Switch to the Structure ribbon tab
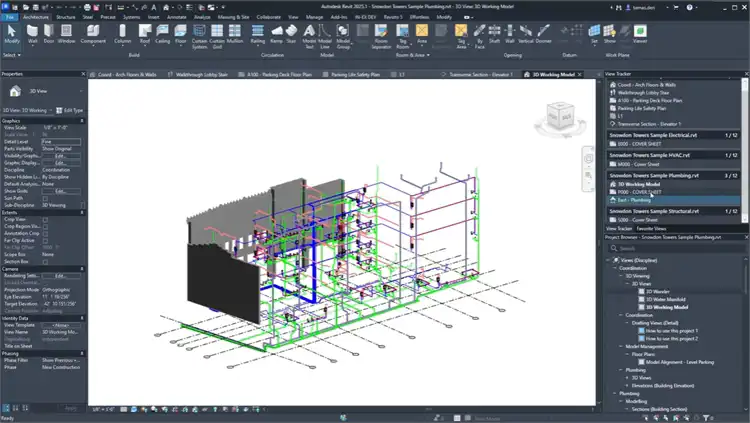This screenshot has width=750, height=423. click(66, 17)
